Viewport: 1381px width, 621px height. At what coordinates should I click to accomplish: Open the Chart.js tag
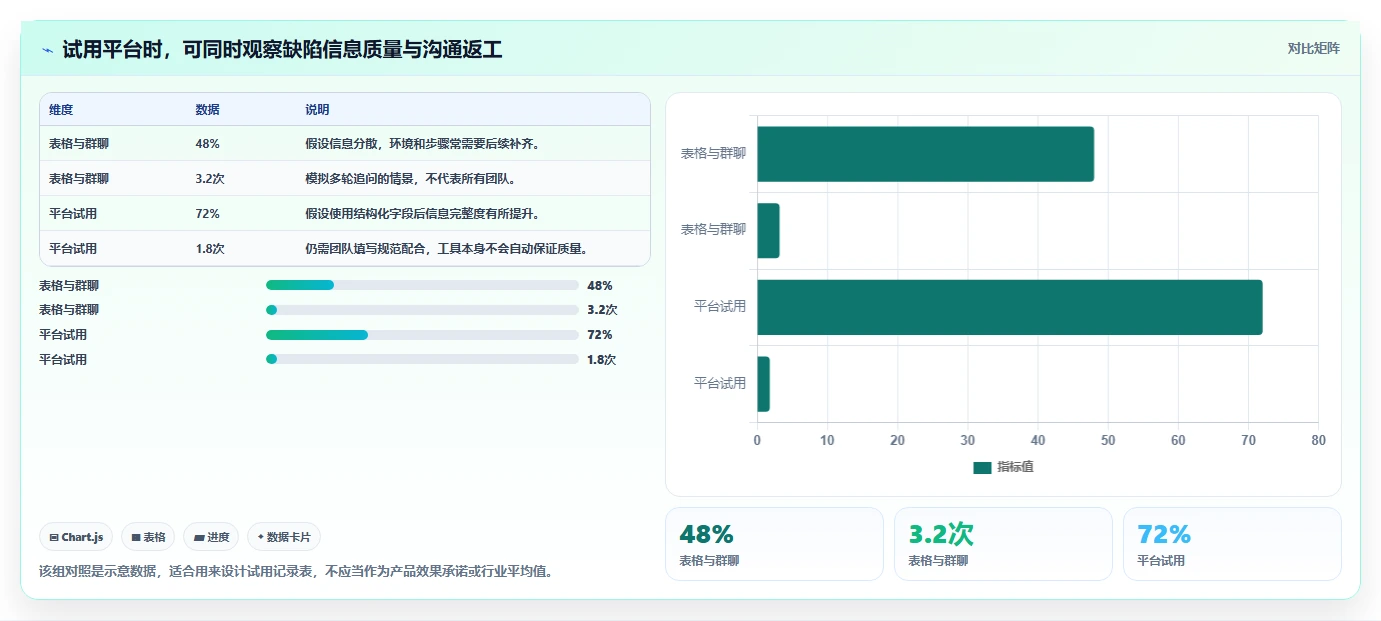76,537
